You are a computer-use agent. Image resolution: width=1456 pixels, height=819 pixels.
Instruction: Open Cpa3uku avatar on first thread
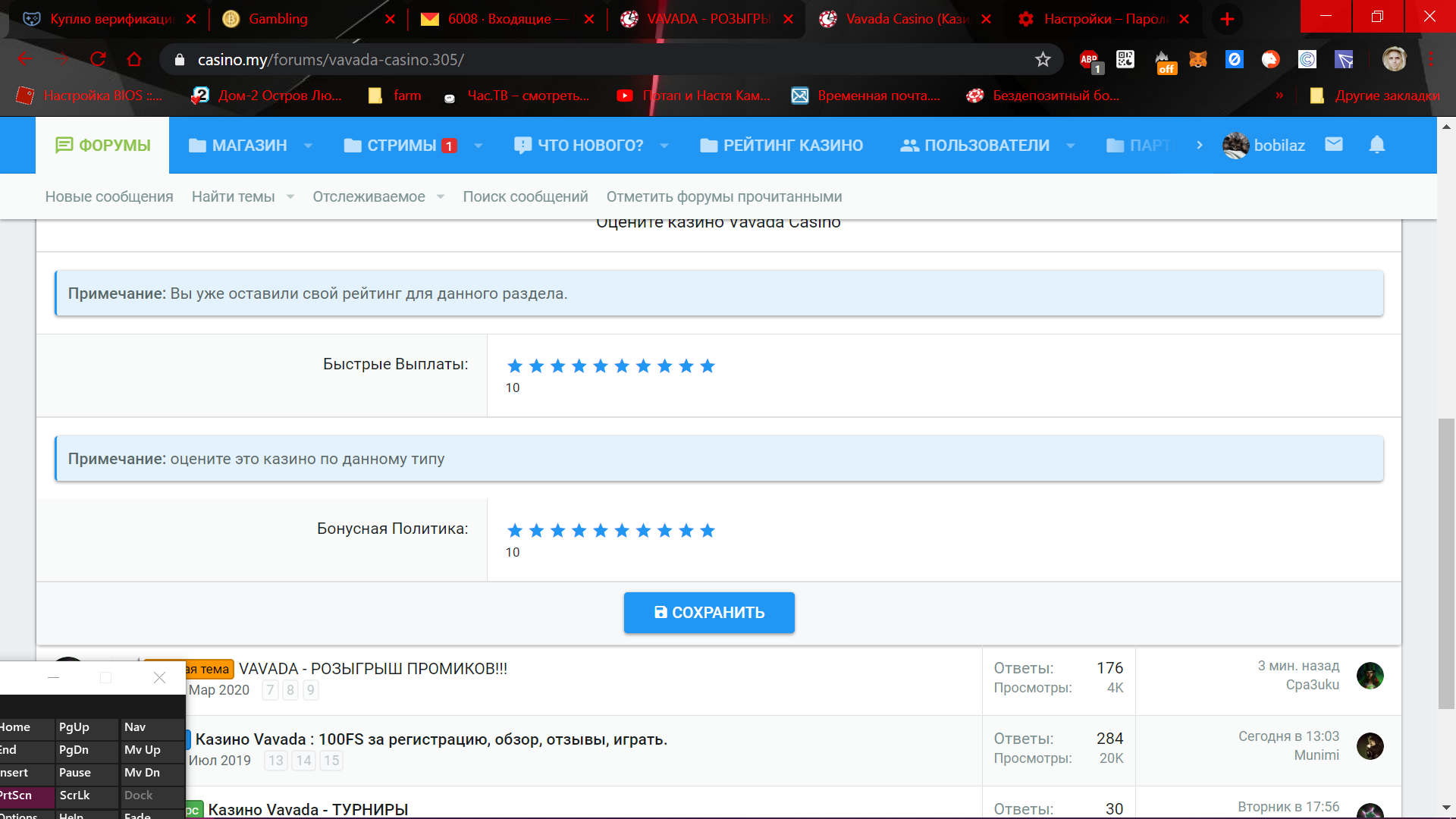point(1370,676)
